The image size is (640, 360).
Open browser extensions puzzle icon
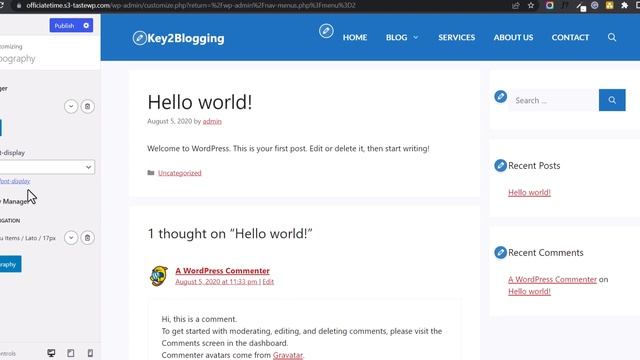tap(624, 5)
